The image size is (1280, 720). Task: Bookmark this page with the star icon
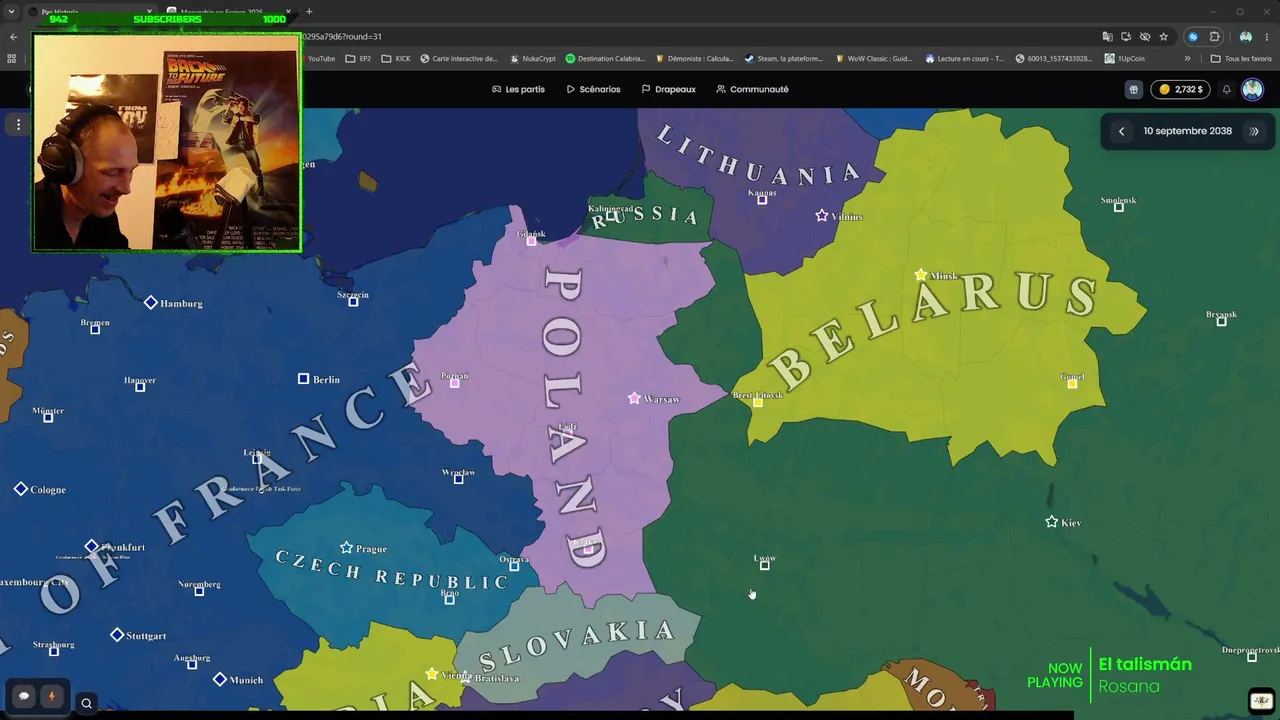[1163, 37]
